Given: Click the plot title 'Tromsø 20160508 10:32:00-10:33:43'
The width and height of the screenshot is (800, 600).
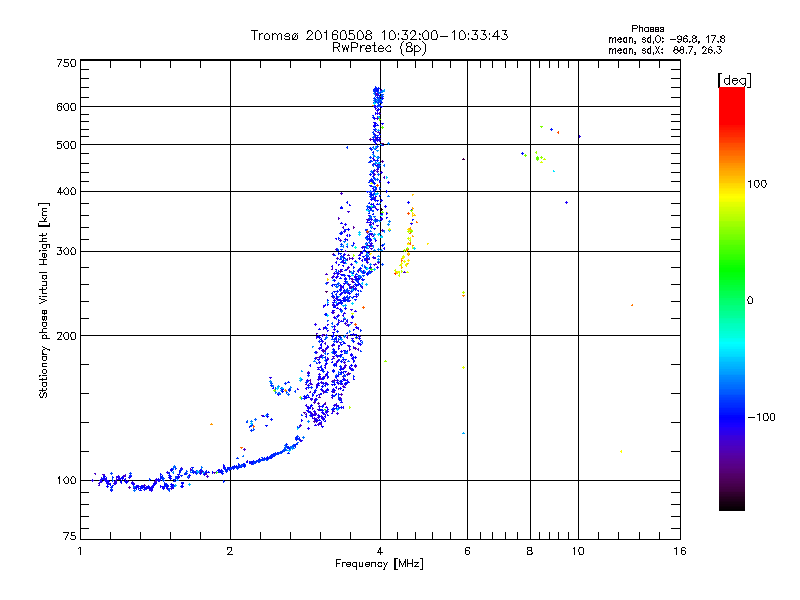Looking at the screenshot, I should pos(379,35).
